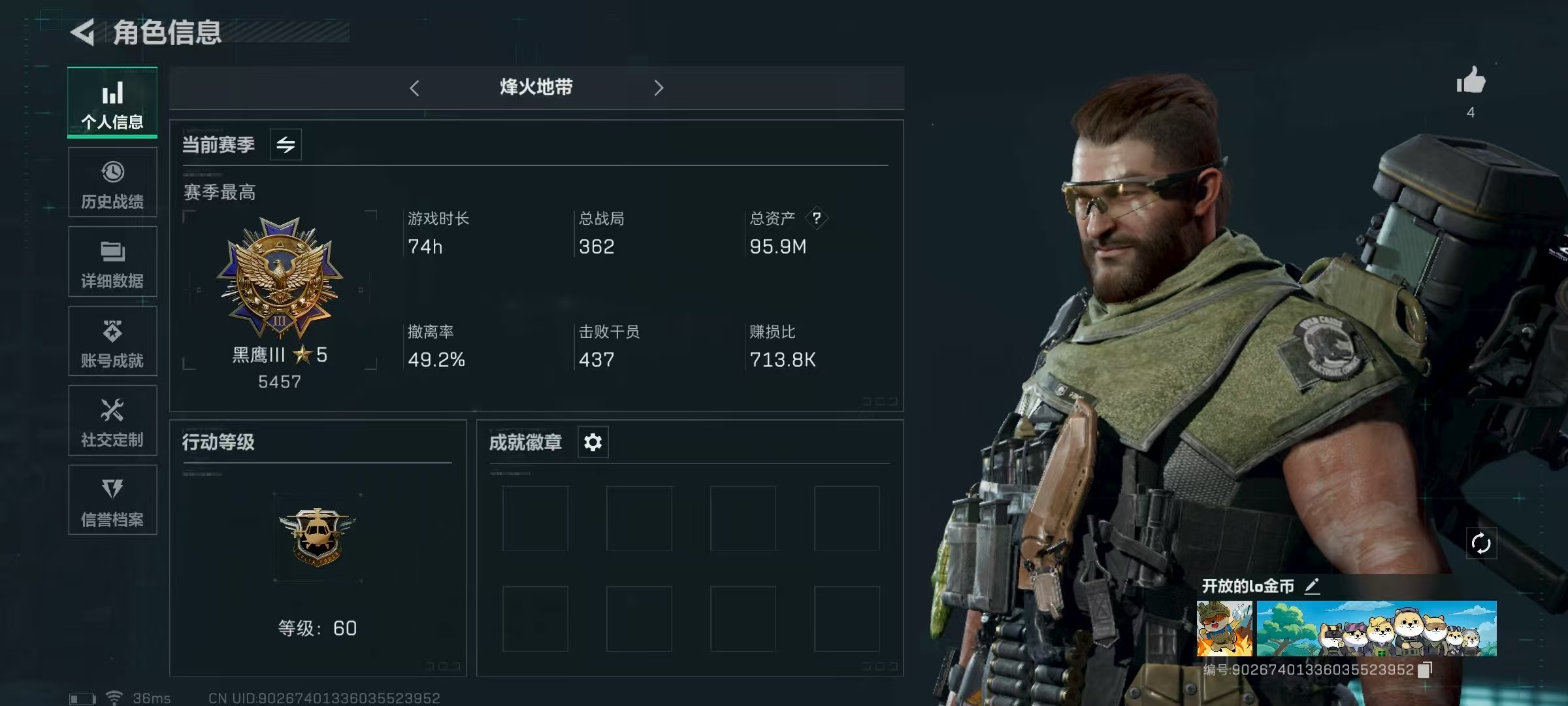Edit the nickname 开放的lo金币
This screenshot has width=1568, height=706.
pos(1313,586)
